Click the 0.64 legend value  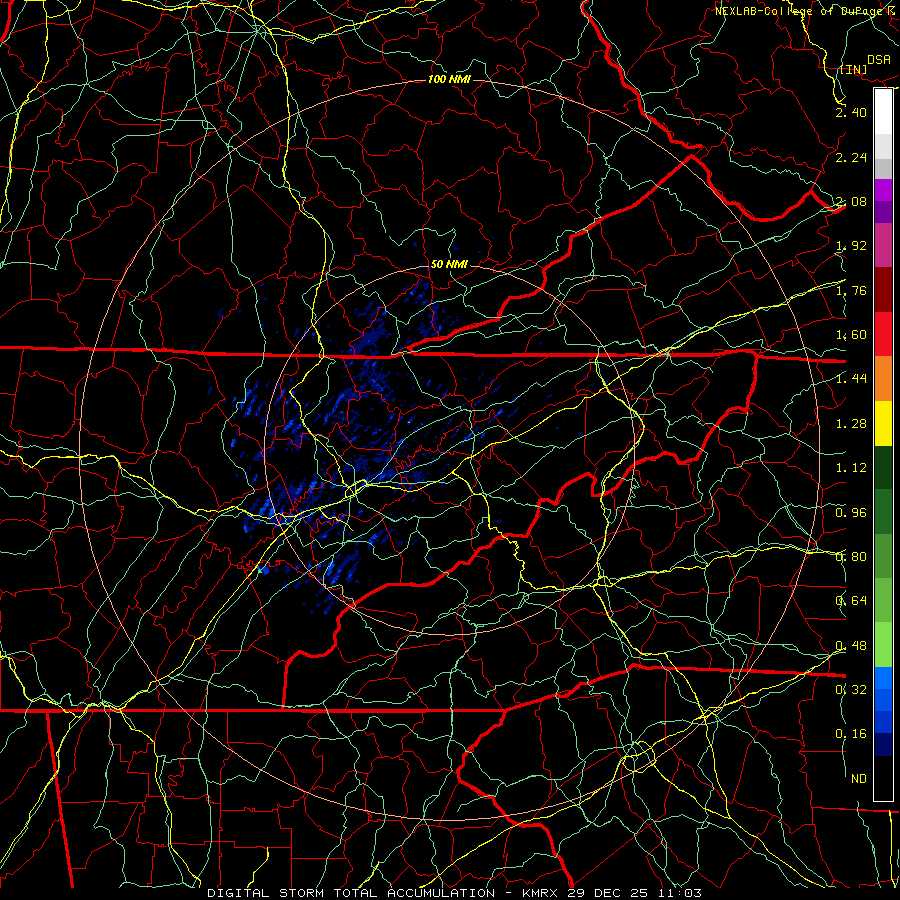click(851, 601)
